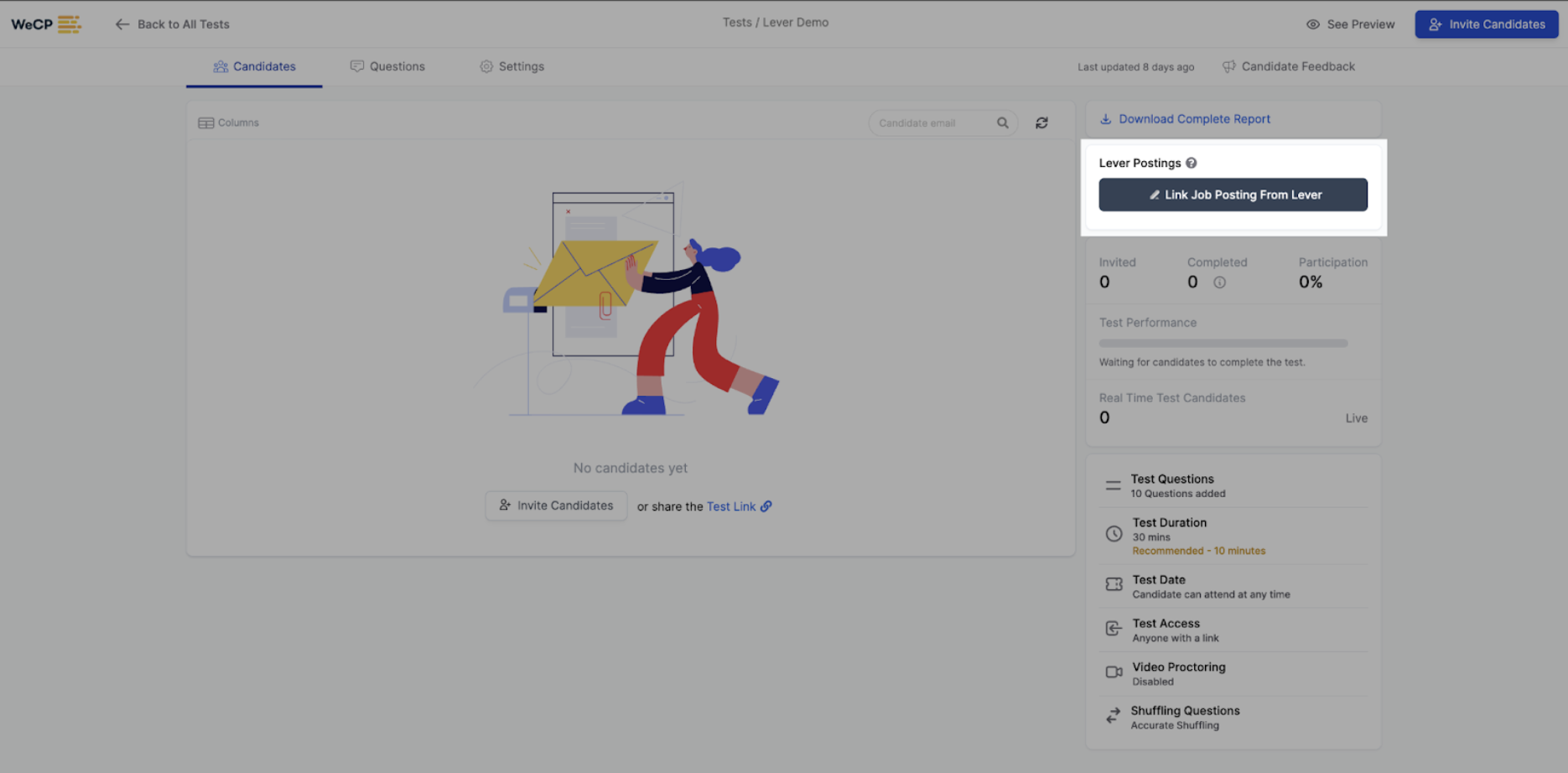Open the Columns selector
This screenshot has height=773, width=1568.
click(x=228, y=122)
